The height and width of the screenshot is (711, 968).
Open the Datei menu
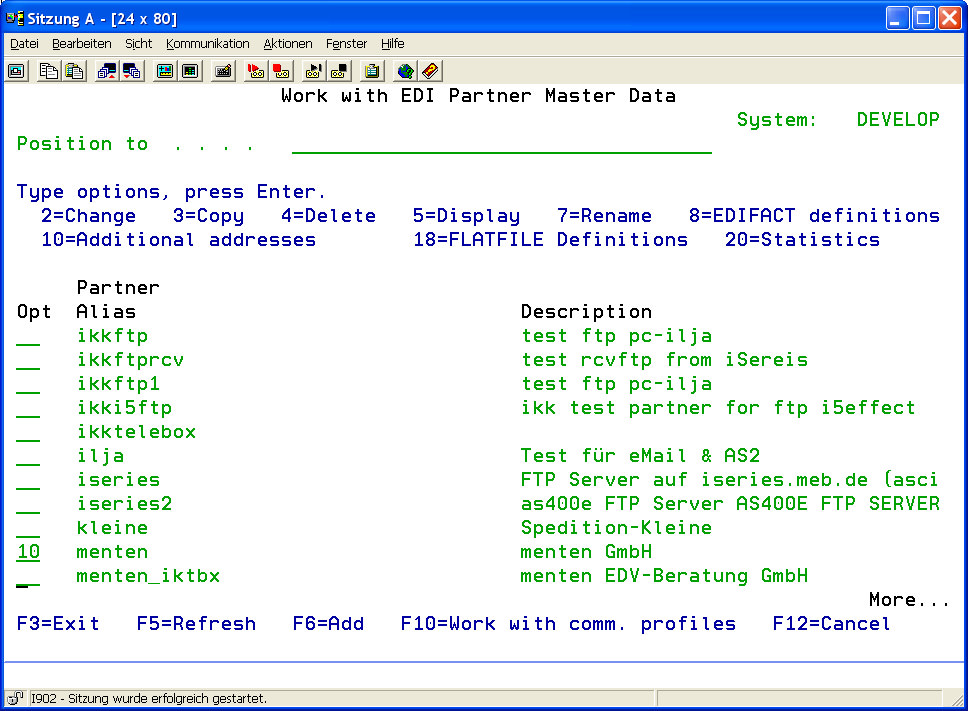pyautogui.click(x=24, y=44)
